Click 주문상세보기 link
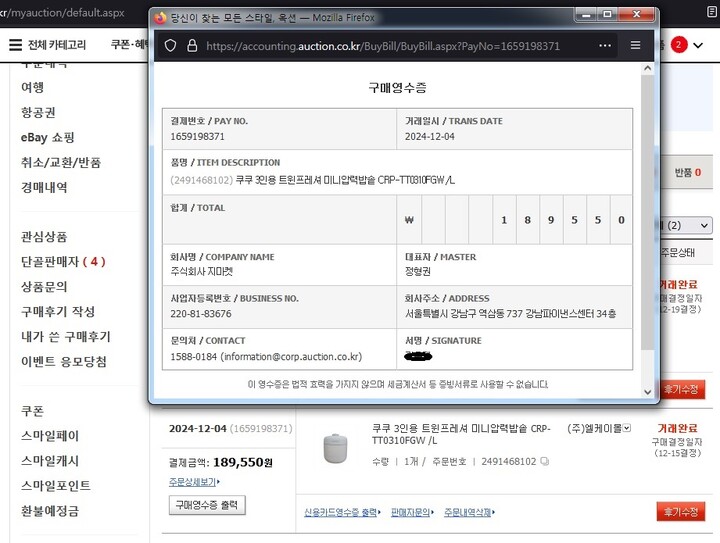 point(194,482)
